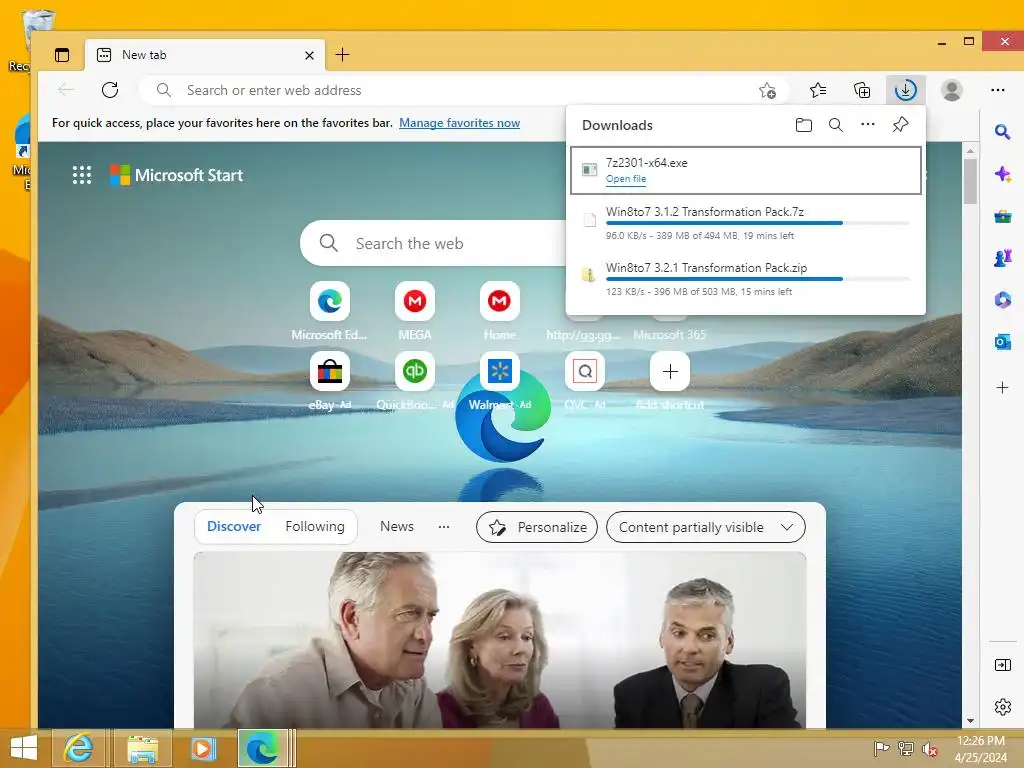Open media player taskbar icon
The image size is (1024, 768).
[202, 748]
